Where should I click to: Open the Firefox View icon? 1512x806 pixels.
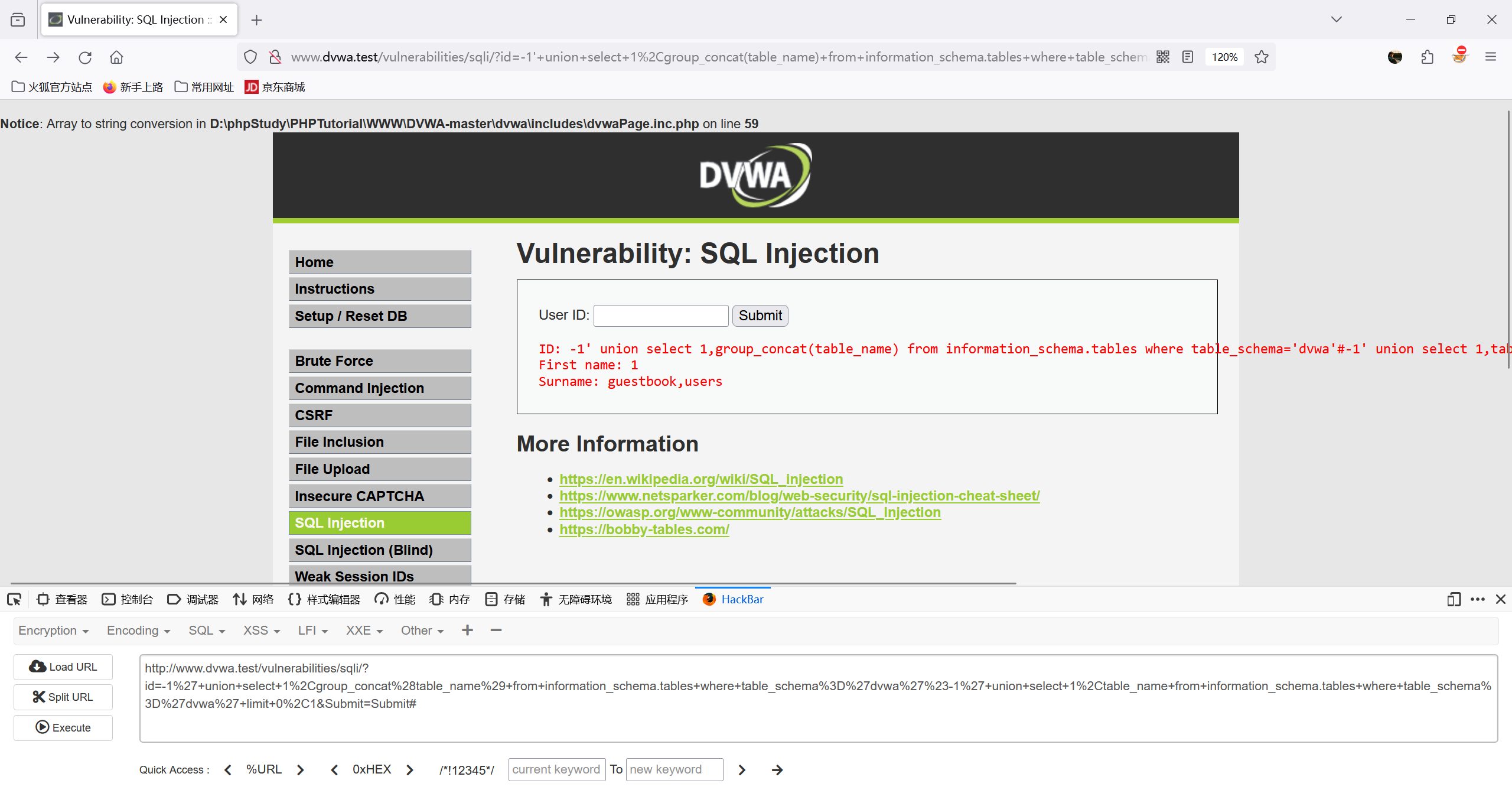tap(18, 19)
